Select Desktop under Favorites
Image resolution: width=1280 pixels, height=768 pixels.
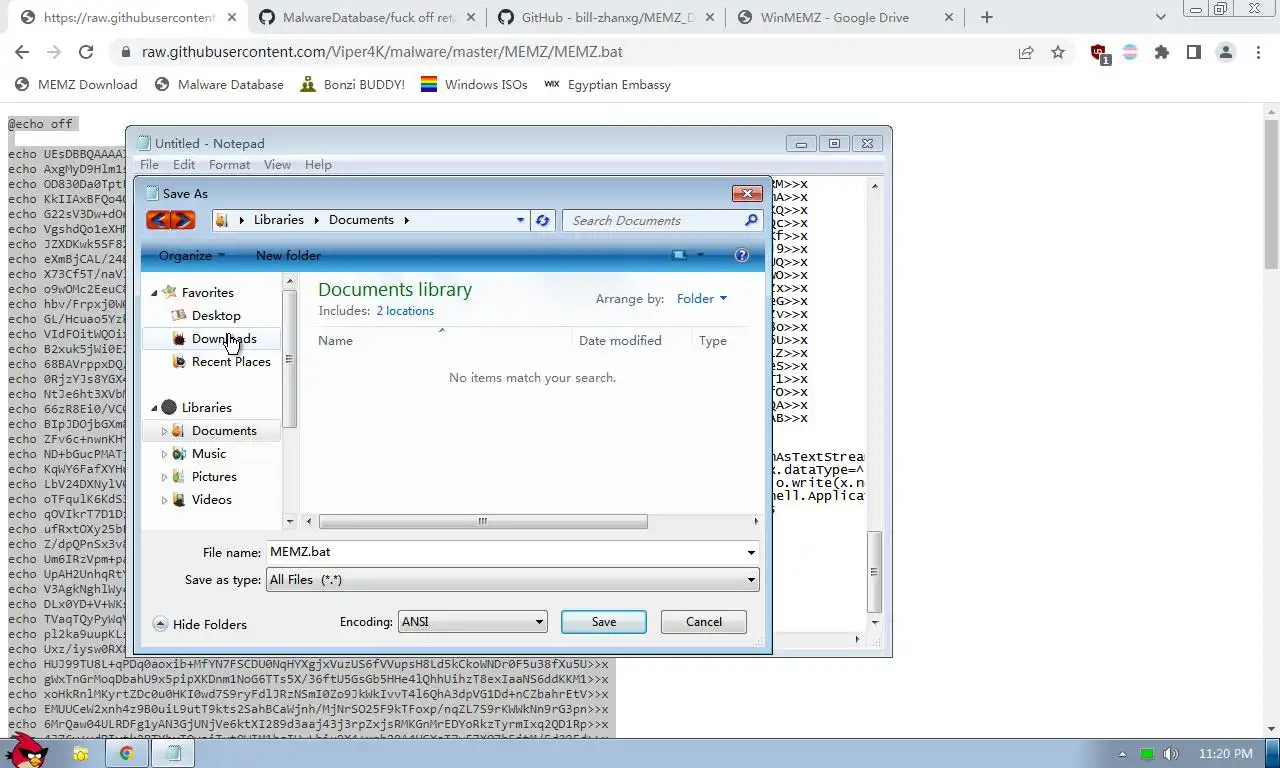click(216, 315)
